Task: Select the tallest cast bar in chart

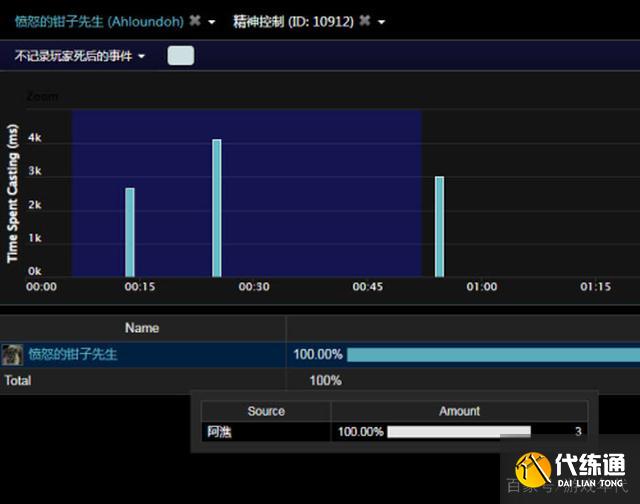Action: (216, 208)
